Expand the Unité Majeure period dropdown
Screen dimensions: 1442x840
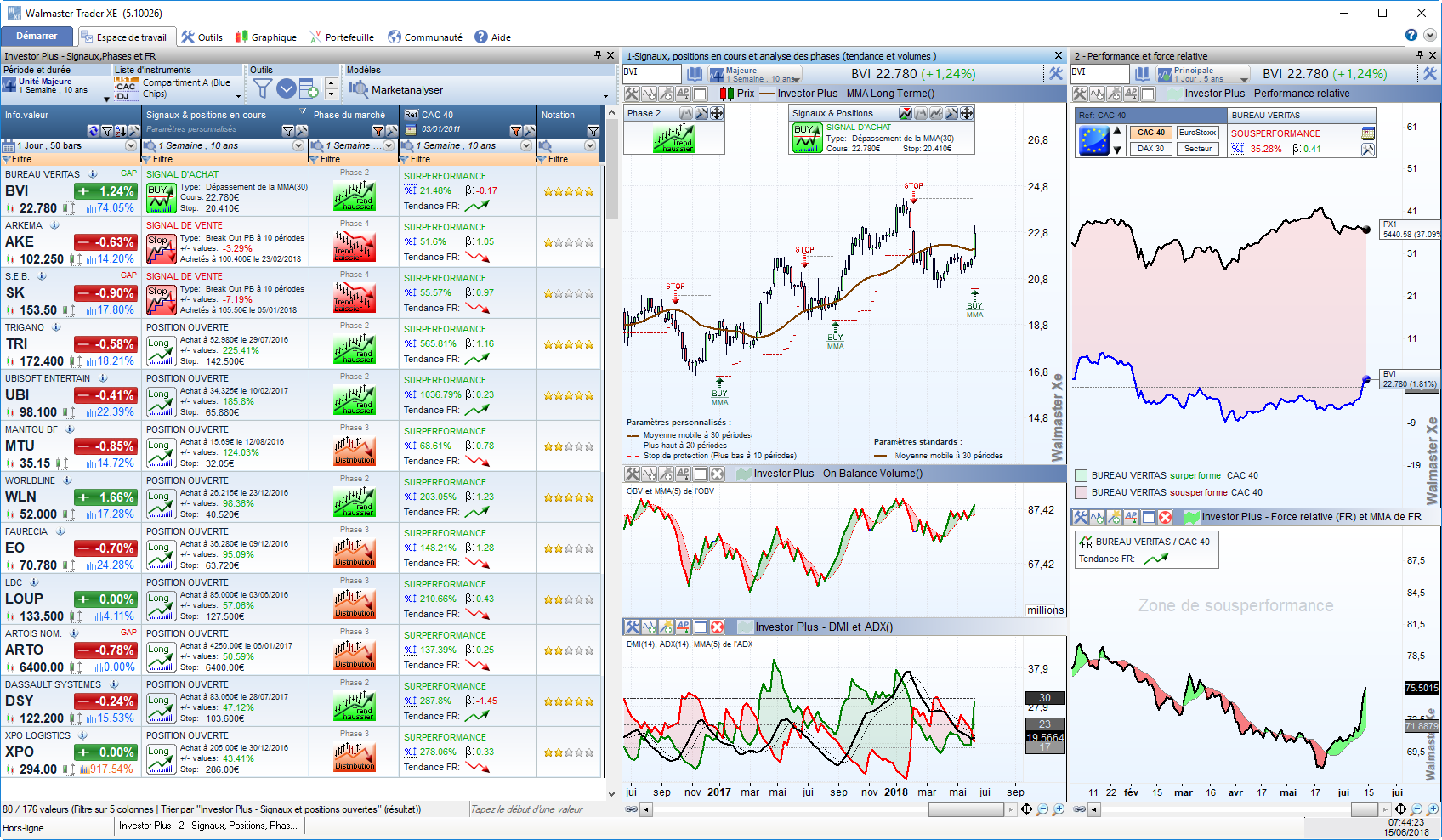(x=106, y=99)
